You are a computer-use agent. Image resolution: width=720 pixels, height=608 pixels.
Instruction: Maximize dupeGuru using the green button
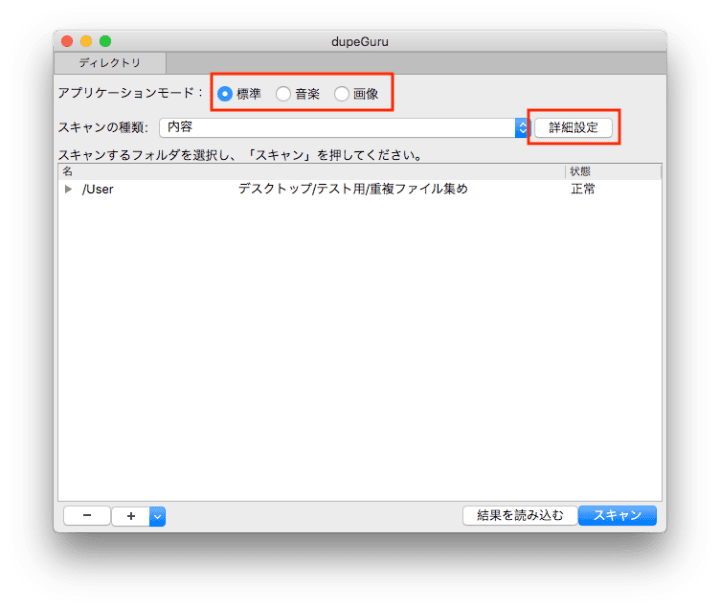(x=105, y=41)
